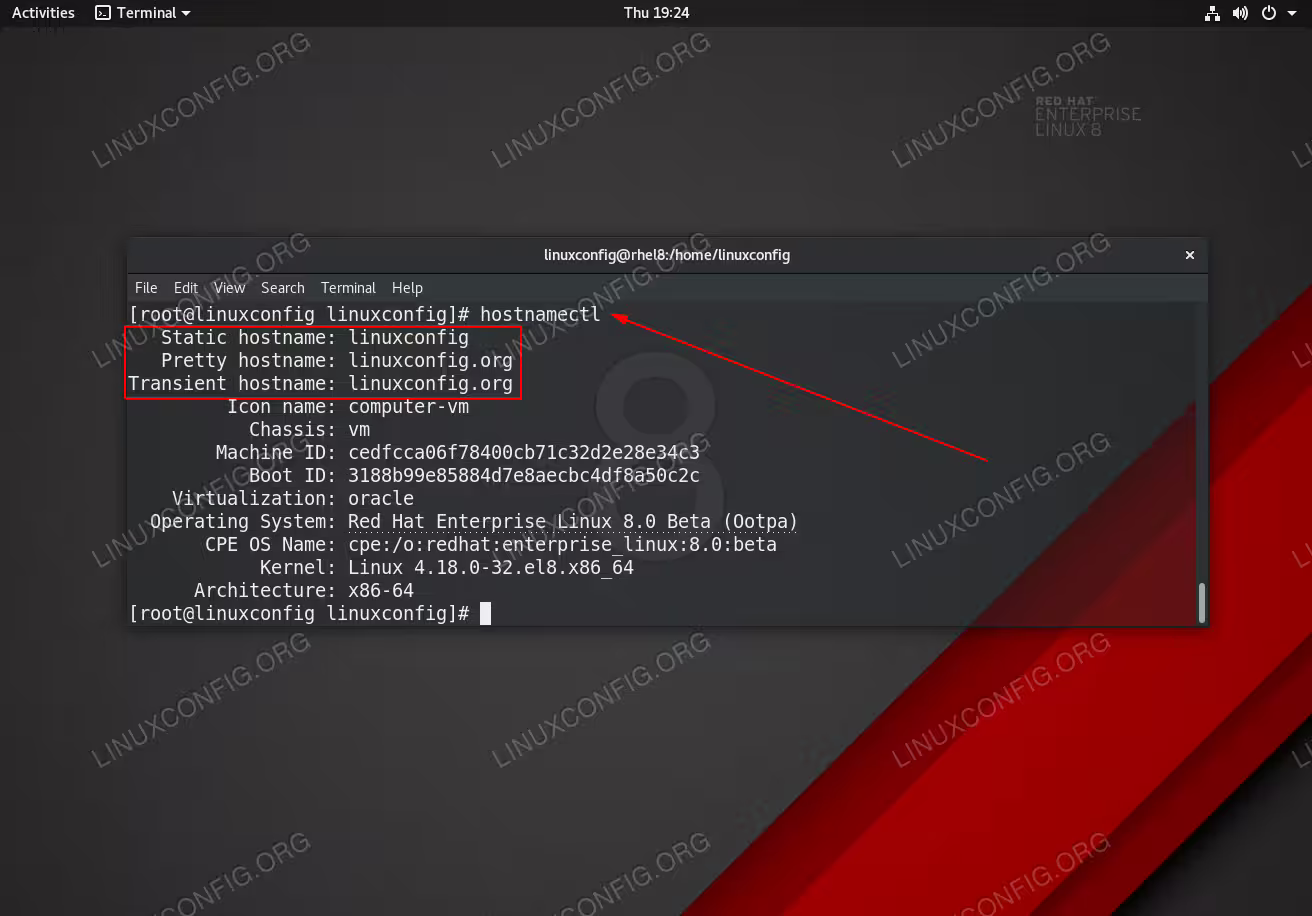Screen dimensions: 1312x916
Task: Click the Machine ID value cedfcca06f78400cb71c32d2e28e34c3
Action: tap(524, 452)
